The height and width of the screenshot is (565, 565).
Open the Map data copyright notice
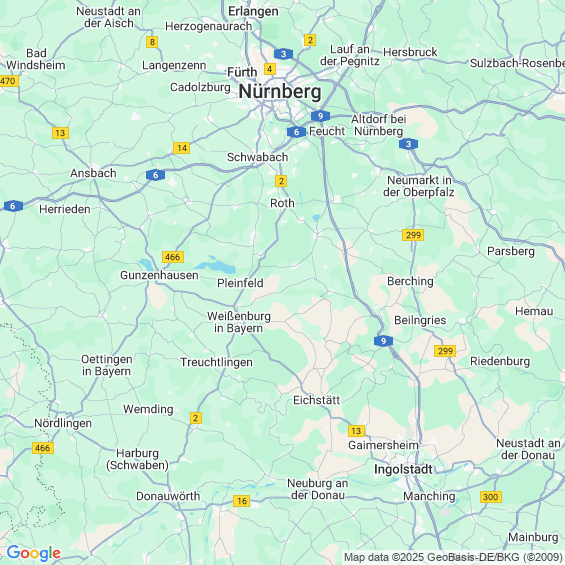453,557
